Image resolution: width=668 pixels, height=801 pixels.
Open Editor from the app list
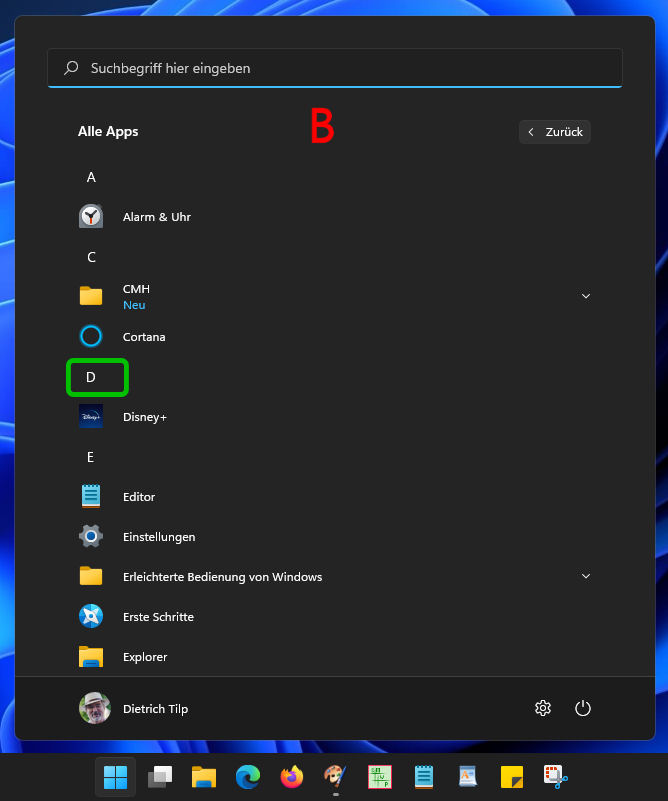[138, 497]
